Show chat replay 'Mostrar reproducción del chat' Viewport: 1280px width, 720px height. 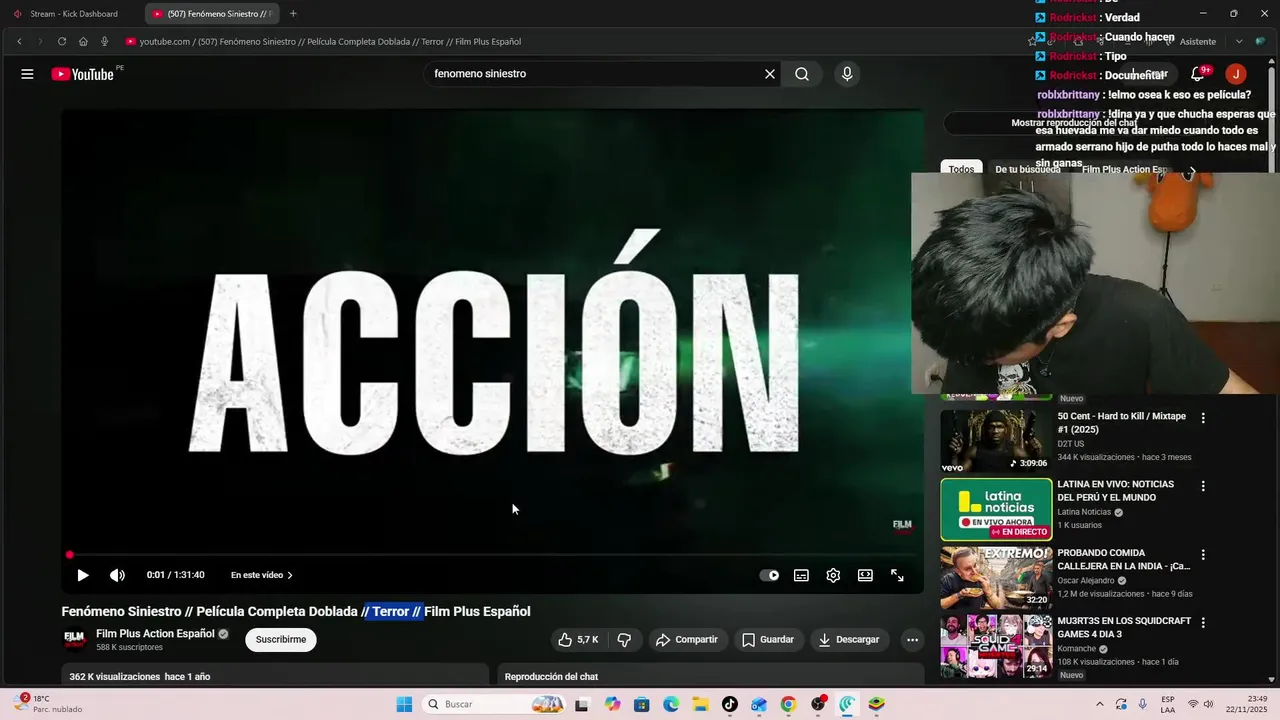pyautogui.click(x=1074, y=123)
